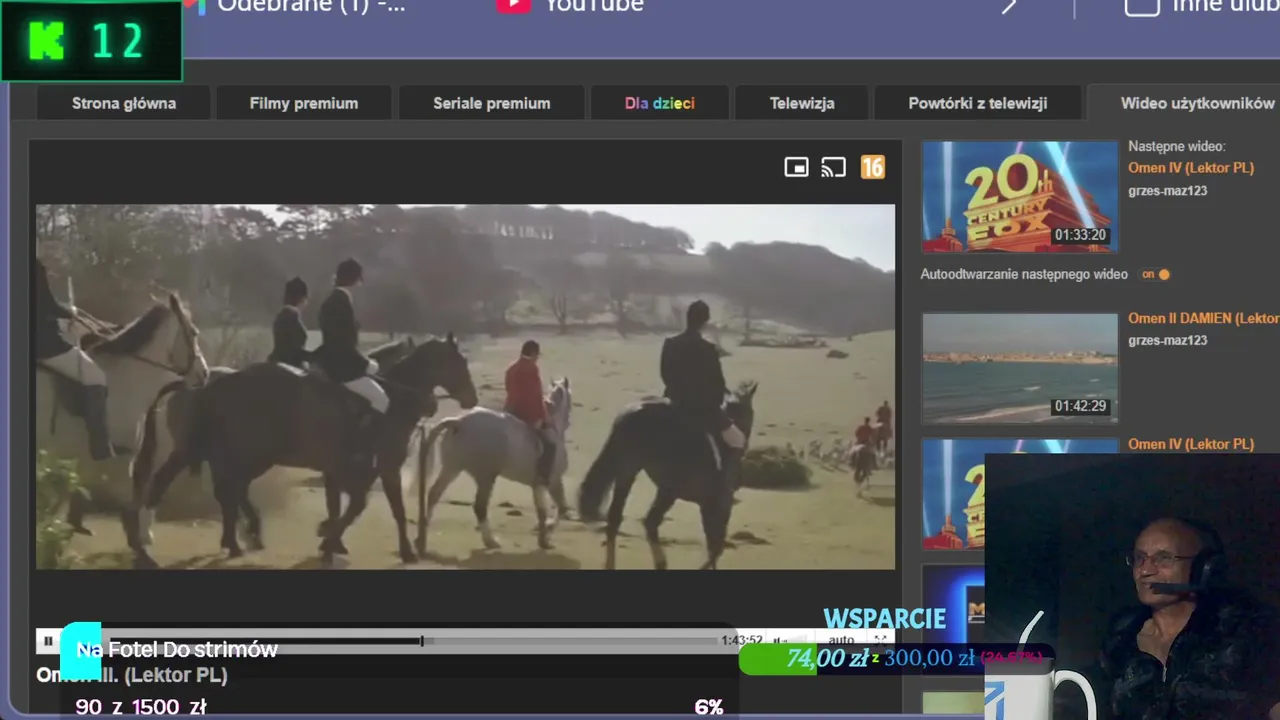Open picture-in-picture mode for the video
The image size is (1280, 720).
click(x=796, y=167)
